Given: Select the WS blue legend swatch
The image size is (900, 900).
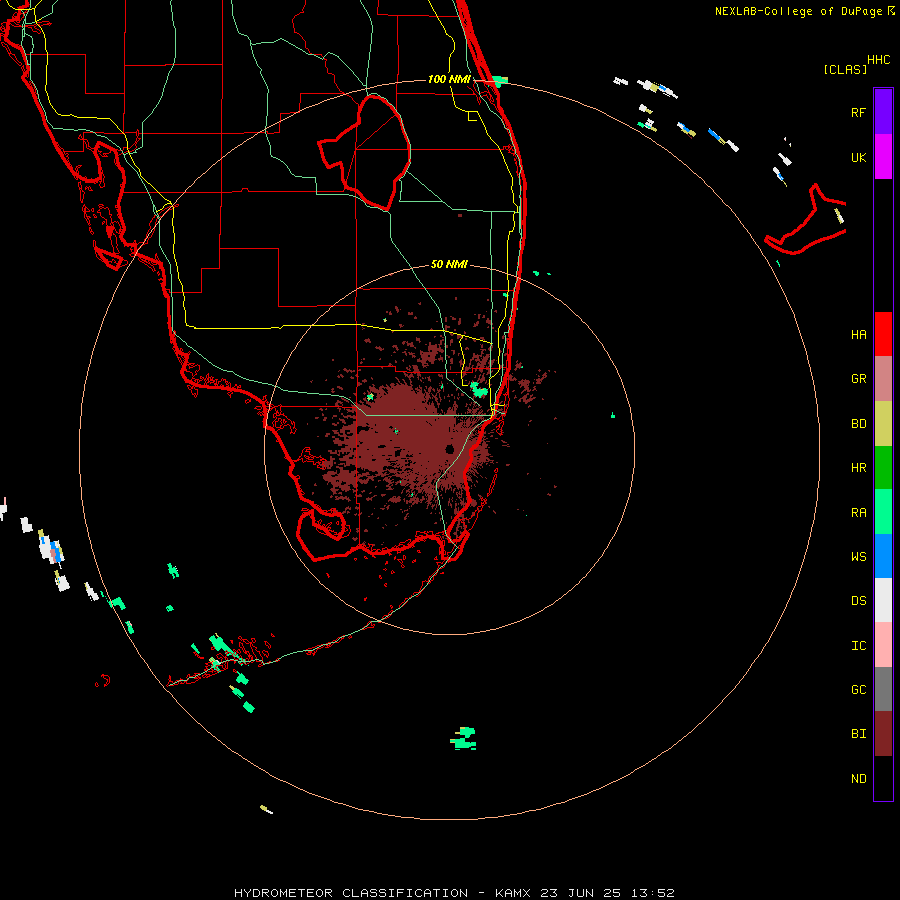Looking at the screenshot, I should pyautogui.click(x=883, y=556).
